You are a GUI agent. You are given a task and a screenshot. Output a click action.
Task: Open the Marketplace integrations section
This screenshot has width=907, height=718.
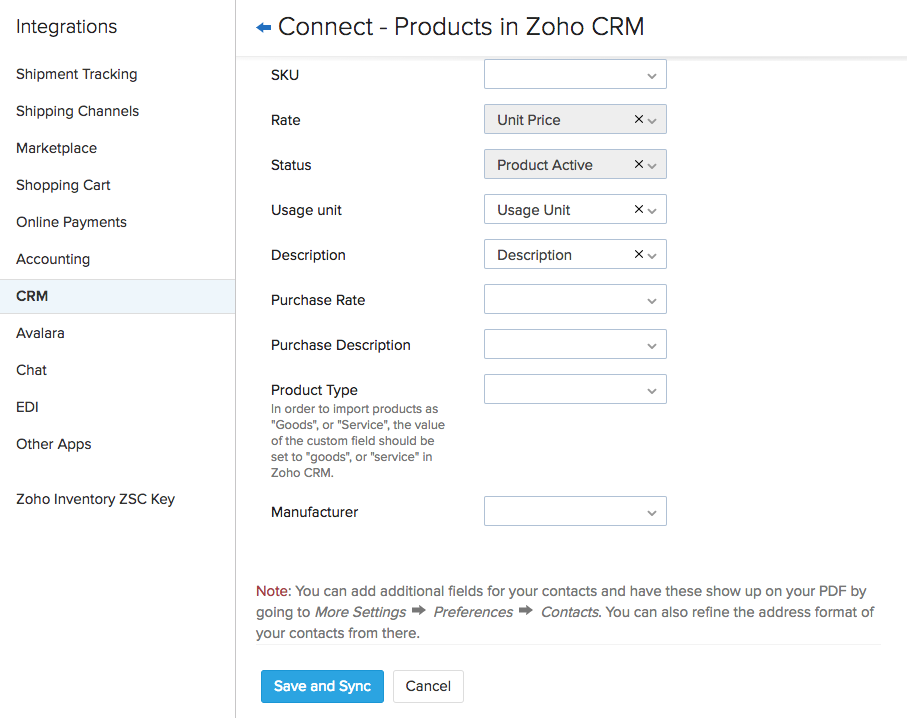click(x=57, y=148)
